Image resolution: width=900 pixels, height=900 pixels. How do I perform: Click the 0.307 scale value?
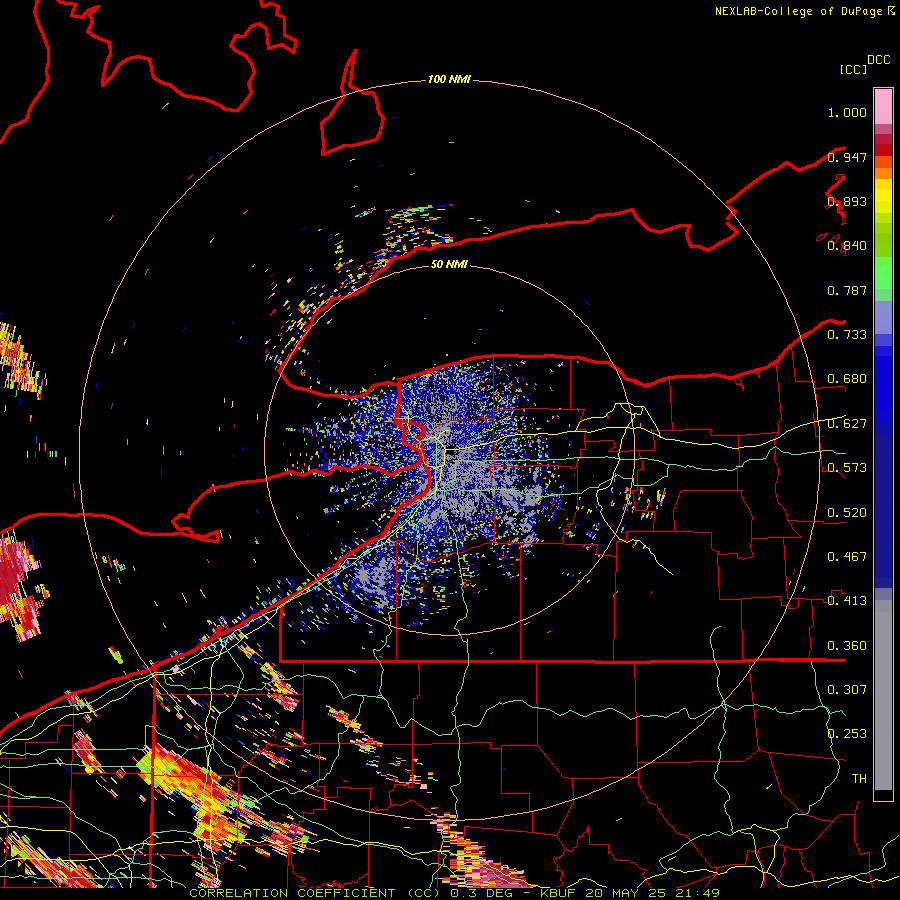point(847,690)
